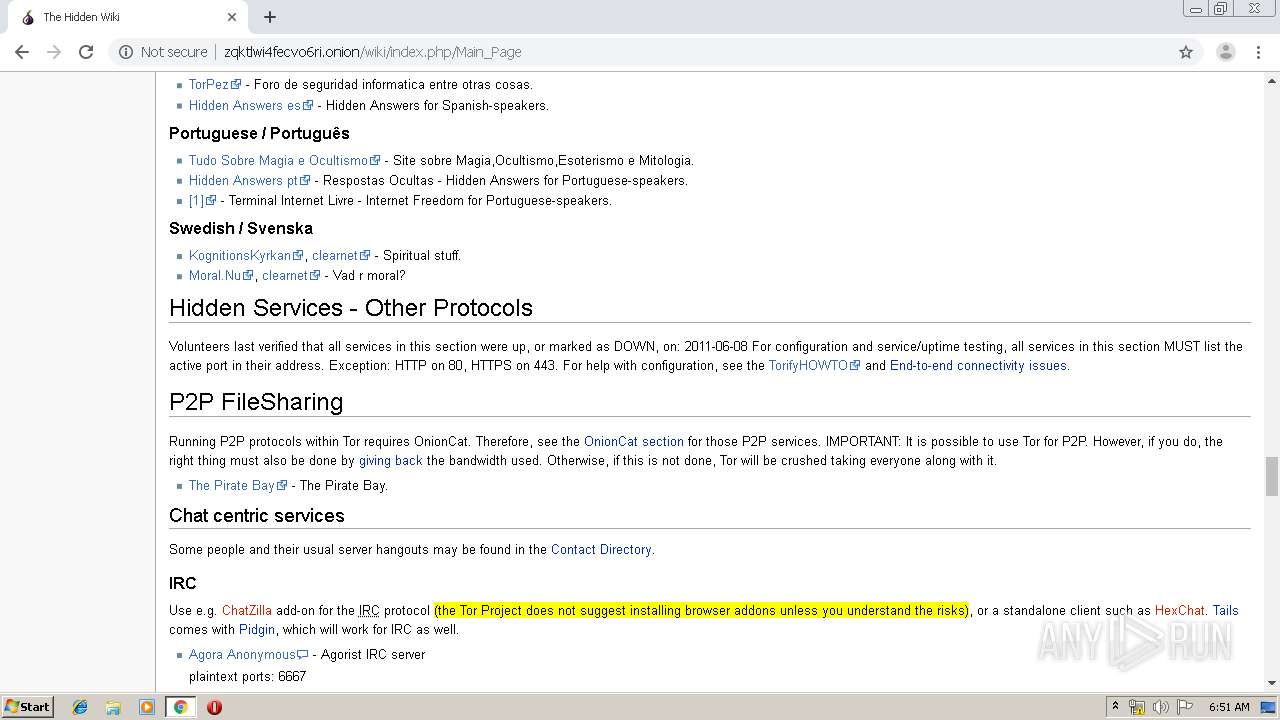Open the KognitionsKyrkan link

coord(239,255)
